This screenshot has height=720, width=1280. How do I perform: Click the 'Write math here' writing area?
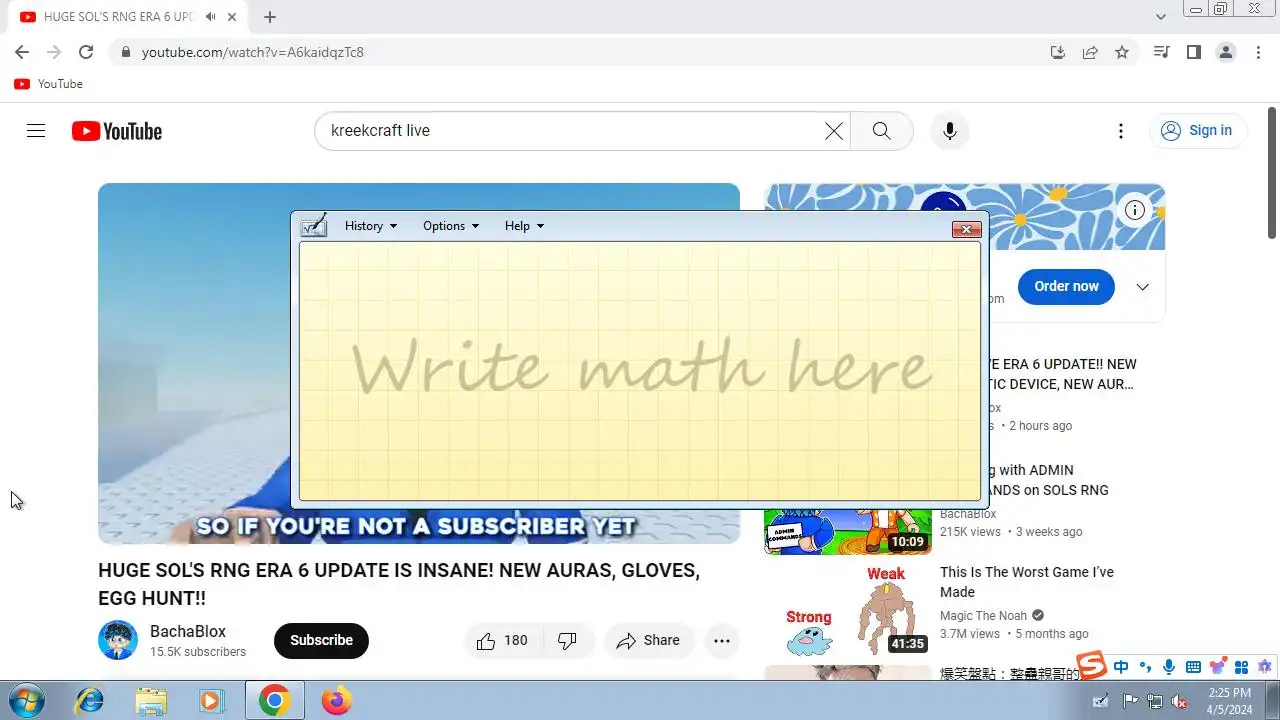coord(640,371)
